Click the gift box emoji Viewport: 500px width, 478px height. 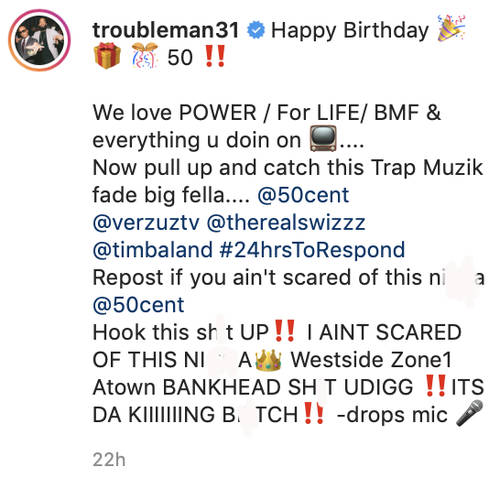coord(107,56)
